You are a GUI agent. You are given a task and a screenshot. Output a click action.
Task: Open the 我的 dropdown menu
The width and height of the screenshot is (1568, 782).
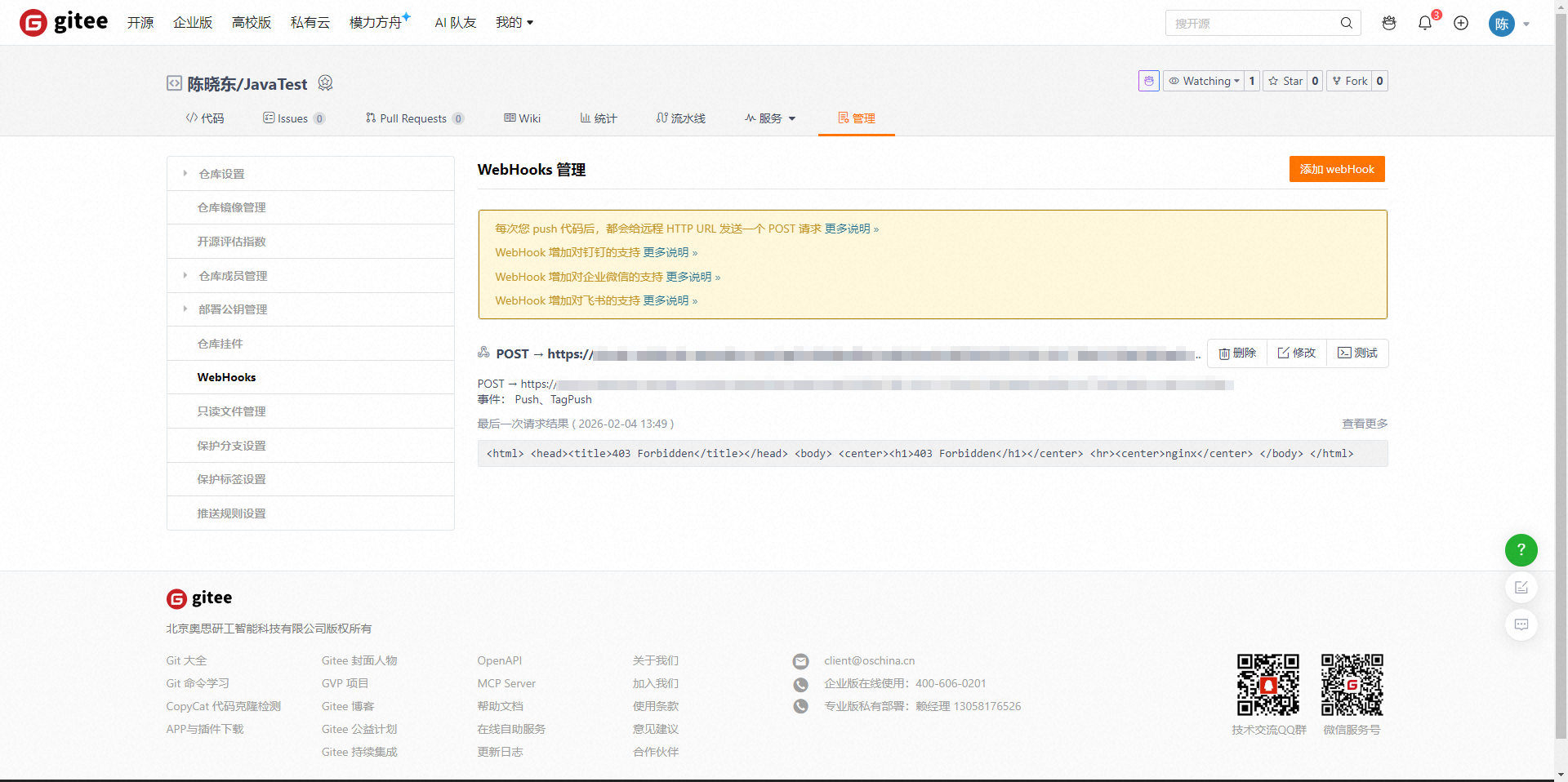[x=514, y=23]
